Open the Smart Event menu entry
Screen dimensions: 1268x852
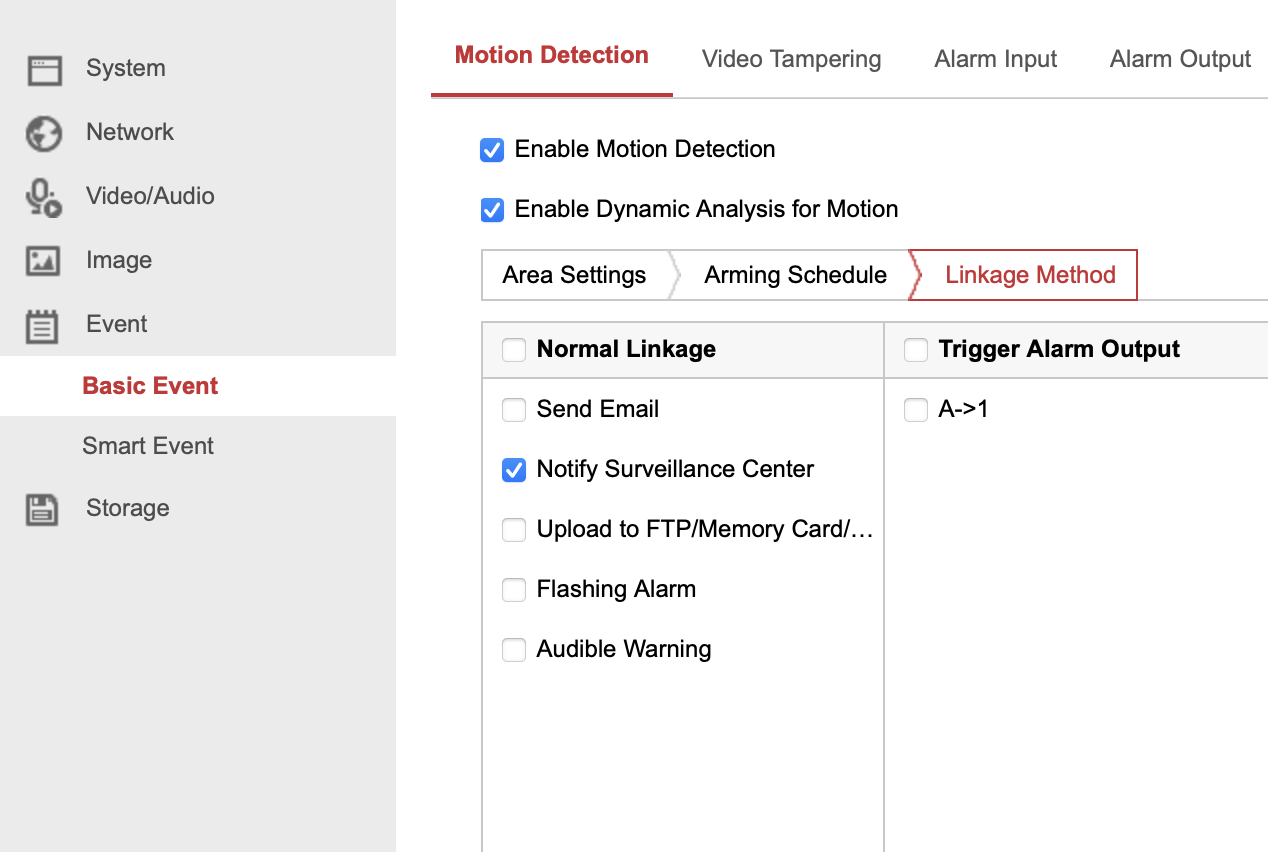tap(148, 445)
